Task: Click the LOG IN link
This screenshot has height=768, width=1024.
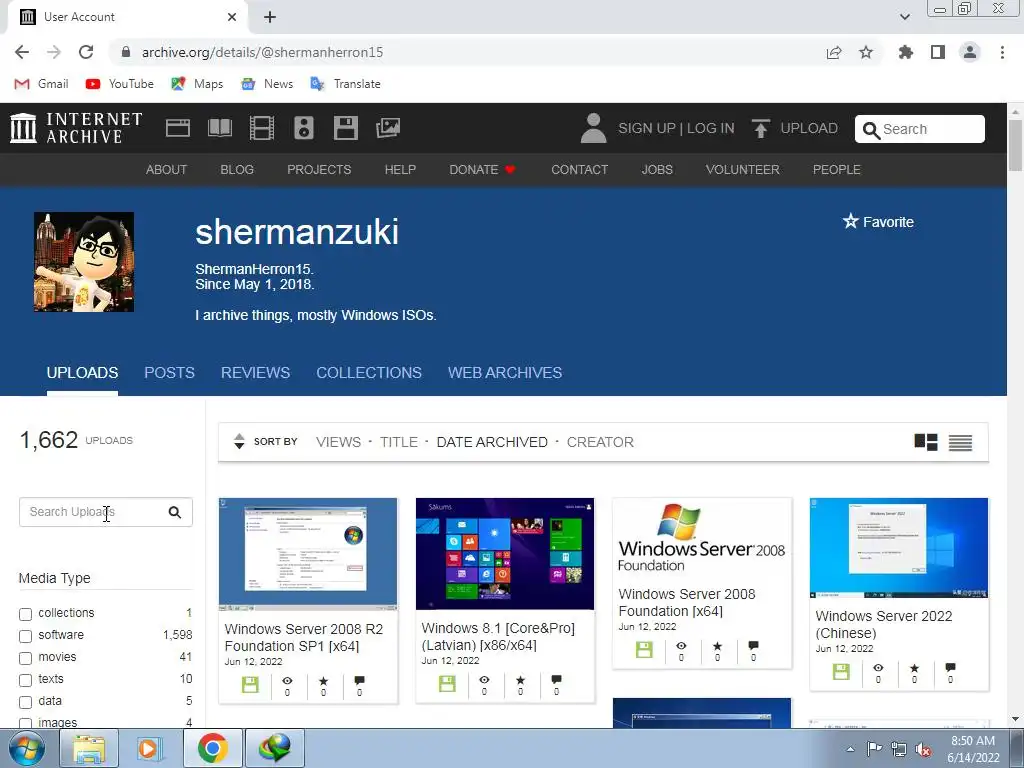Action: pos(711,128)
